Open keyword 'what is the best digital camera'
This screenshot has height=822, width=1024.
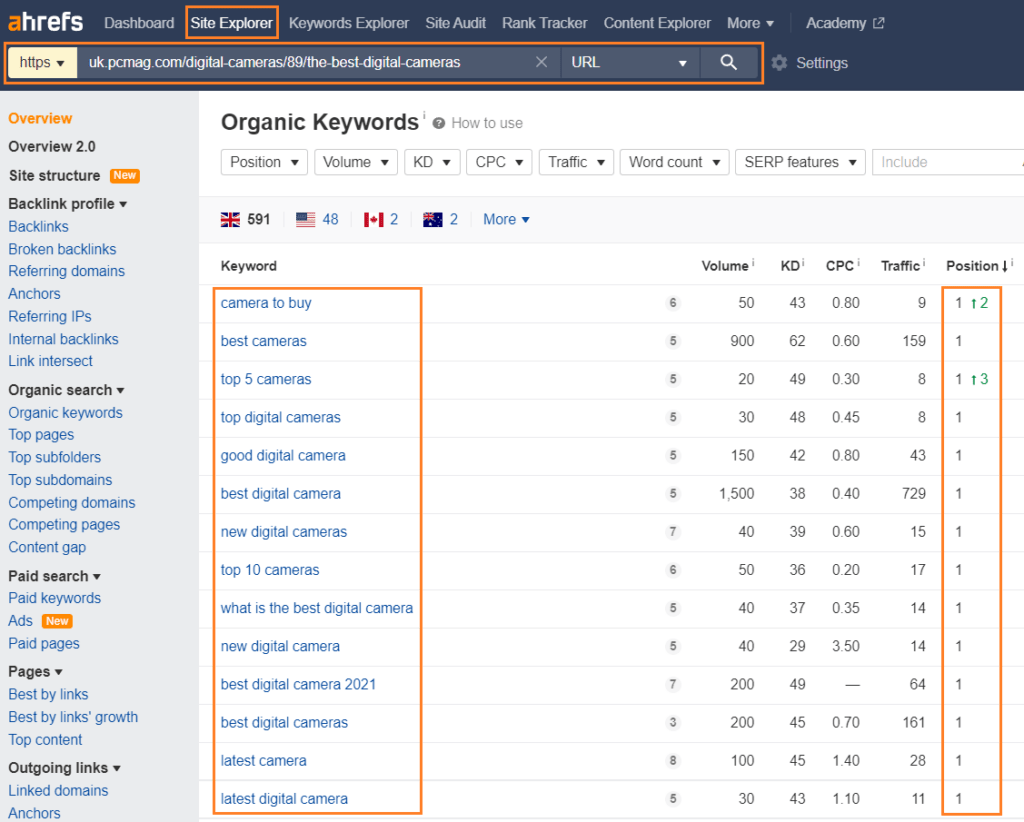coord(317,608)
